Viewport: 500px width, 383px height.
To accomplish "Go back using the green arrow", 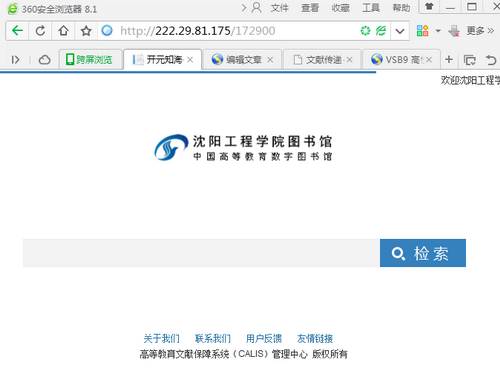I will (17, 31).
